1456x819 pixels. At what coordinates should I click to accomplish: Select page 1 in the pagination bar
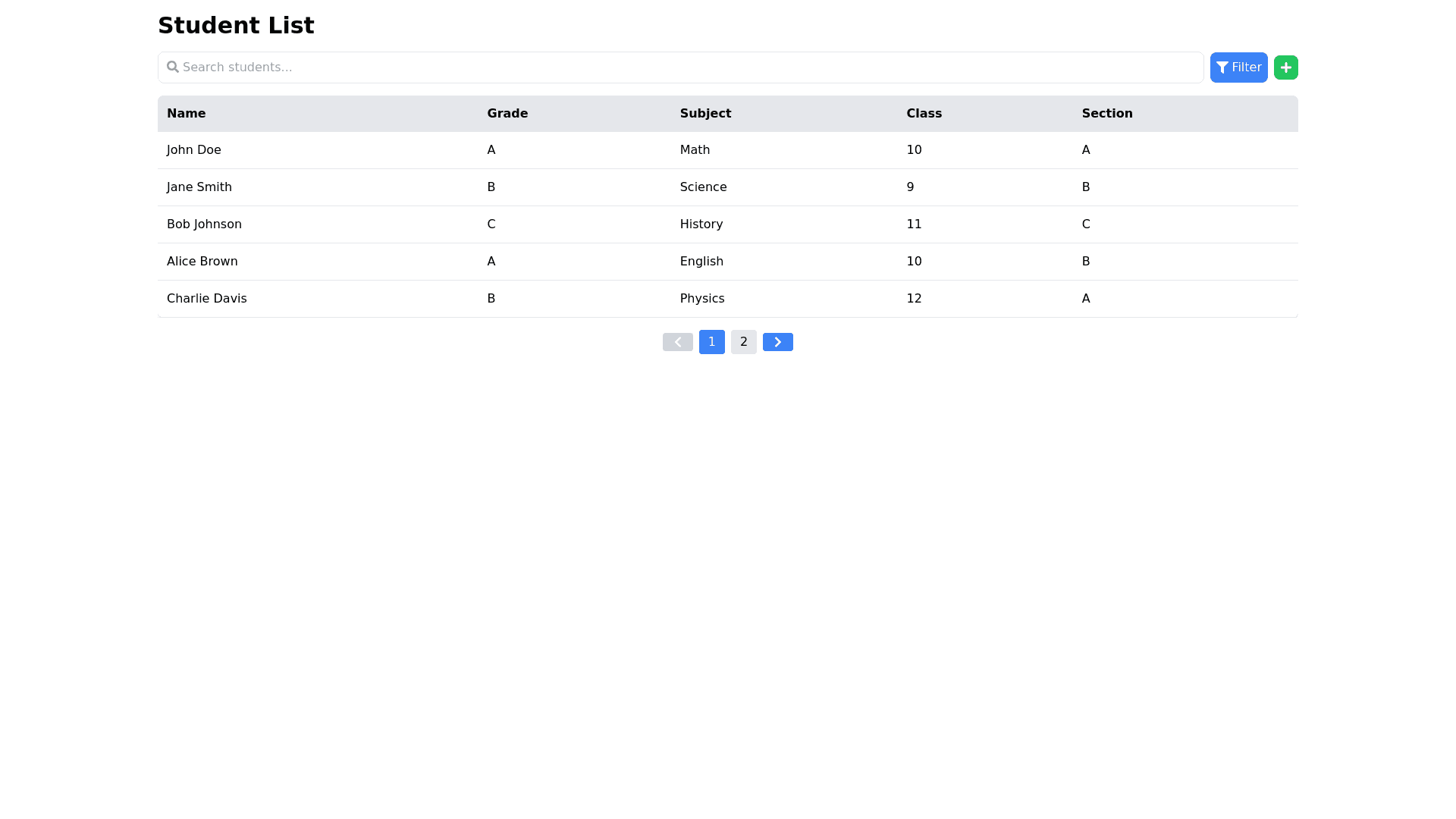point(711,341)
